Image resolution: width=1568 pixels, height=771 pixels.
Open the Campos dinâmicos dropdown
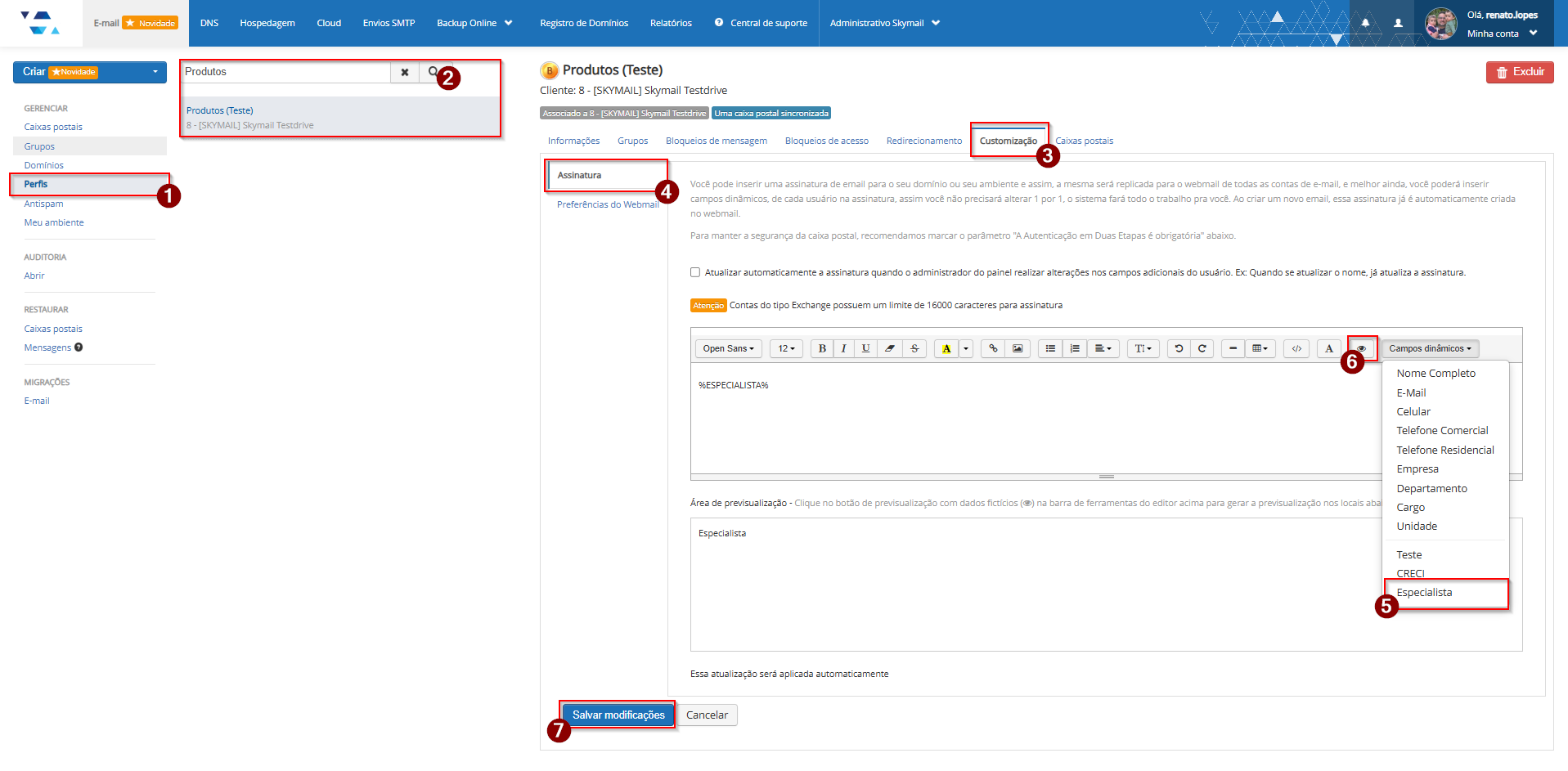1429,348
